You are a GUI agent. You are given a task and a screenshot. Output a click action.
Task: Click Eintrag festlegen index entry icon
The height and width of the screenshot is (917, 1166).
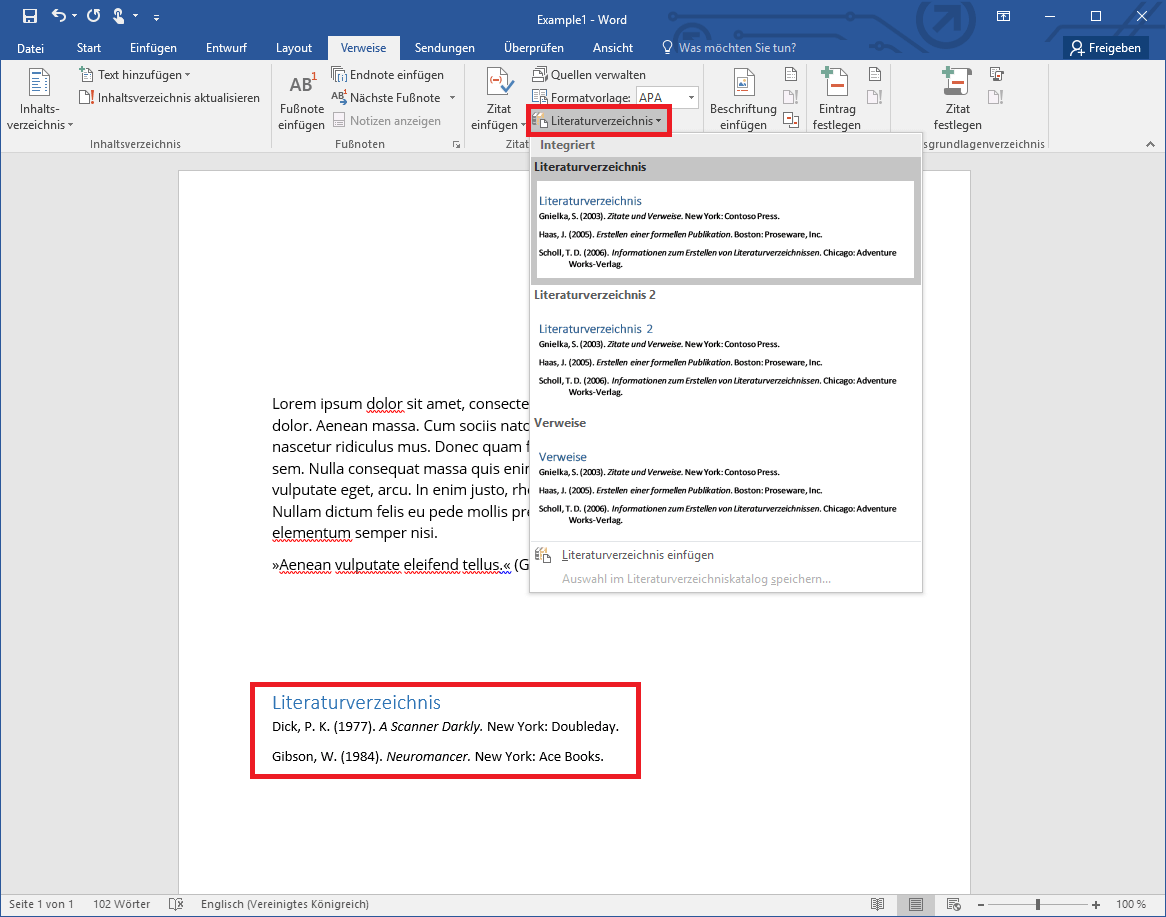click(x=837, y=100)
